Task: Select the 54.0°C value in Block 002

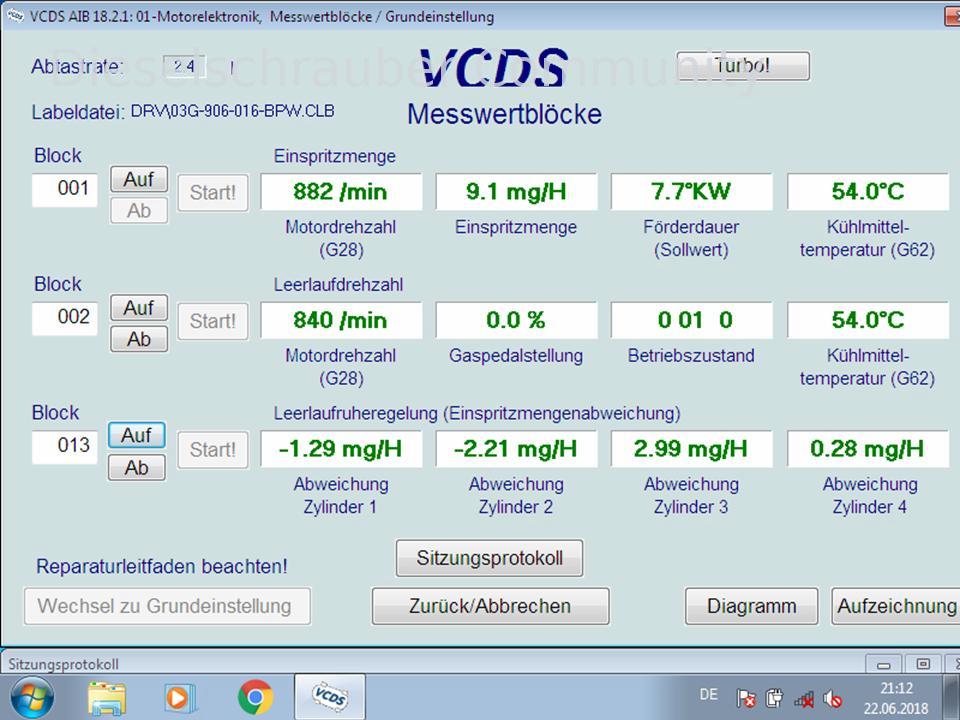Action: click(868, 320)
